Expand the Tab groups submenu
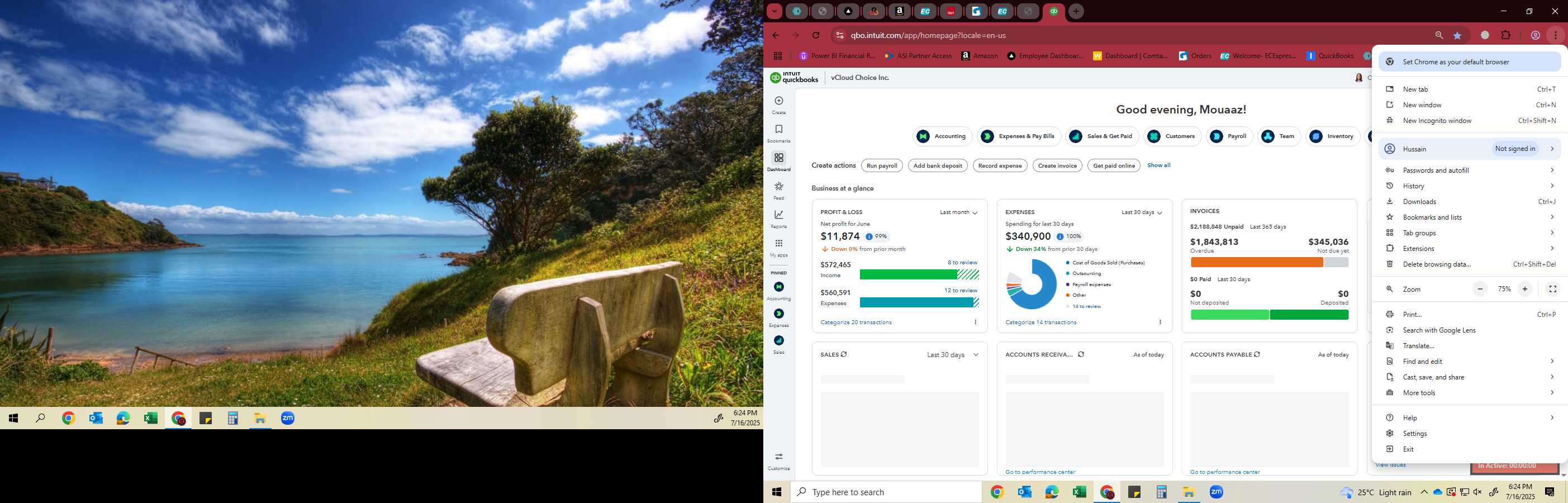 pos(1470,233)
